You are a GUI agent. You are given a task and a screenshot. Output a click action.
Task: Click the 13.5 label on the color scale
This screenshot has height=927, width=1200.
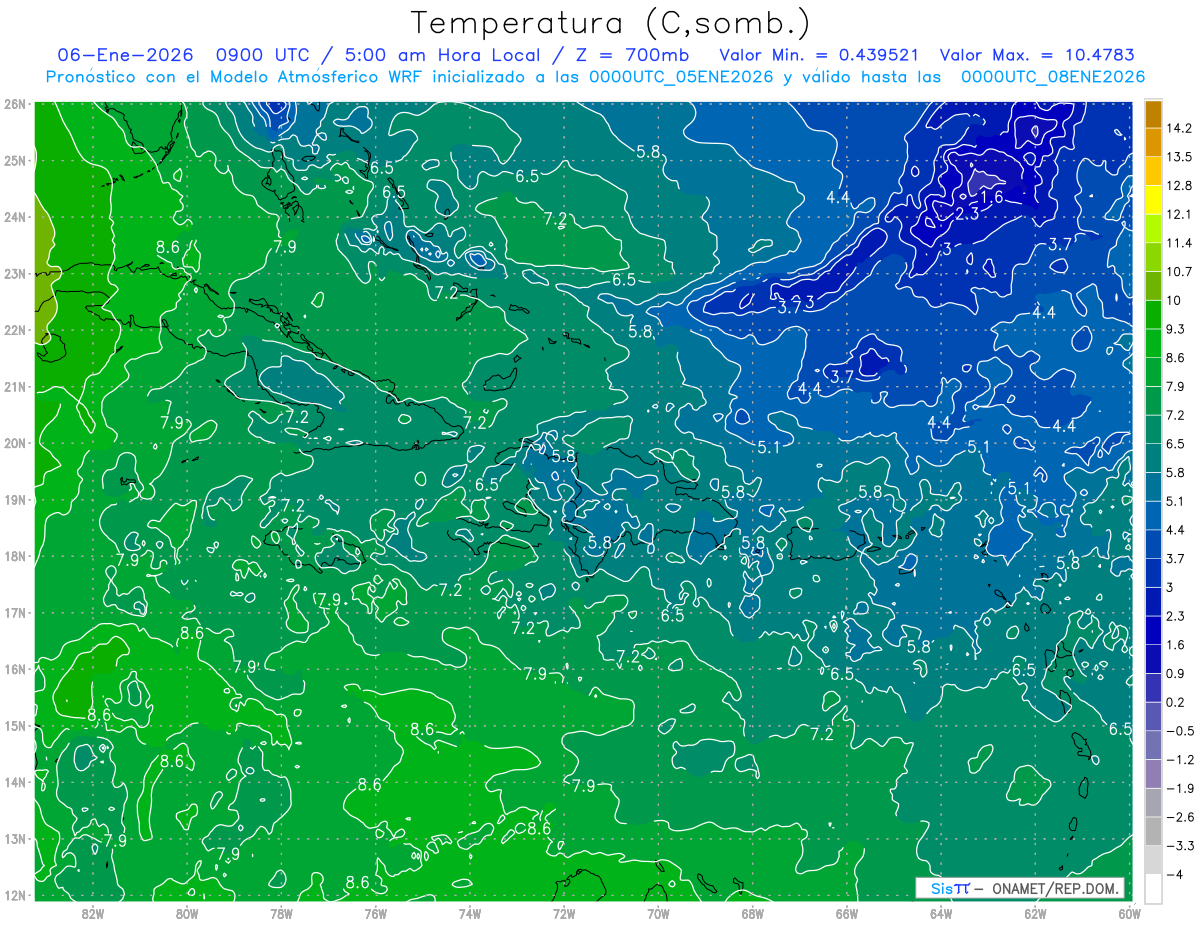(x=1180, y=157)
